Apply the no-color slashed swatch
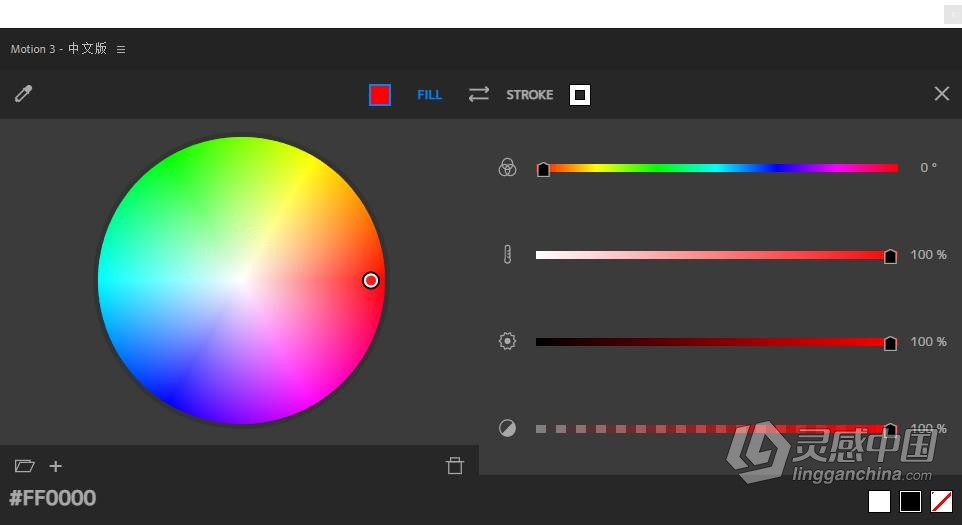Screen dimensions: 962x525 (x=942, y=502)
